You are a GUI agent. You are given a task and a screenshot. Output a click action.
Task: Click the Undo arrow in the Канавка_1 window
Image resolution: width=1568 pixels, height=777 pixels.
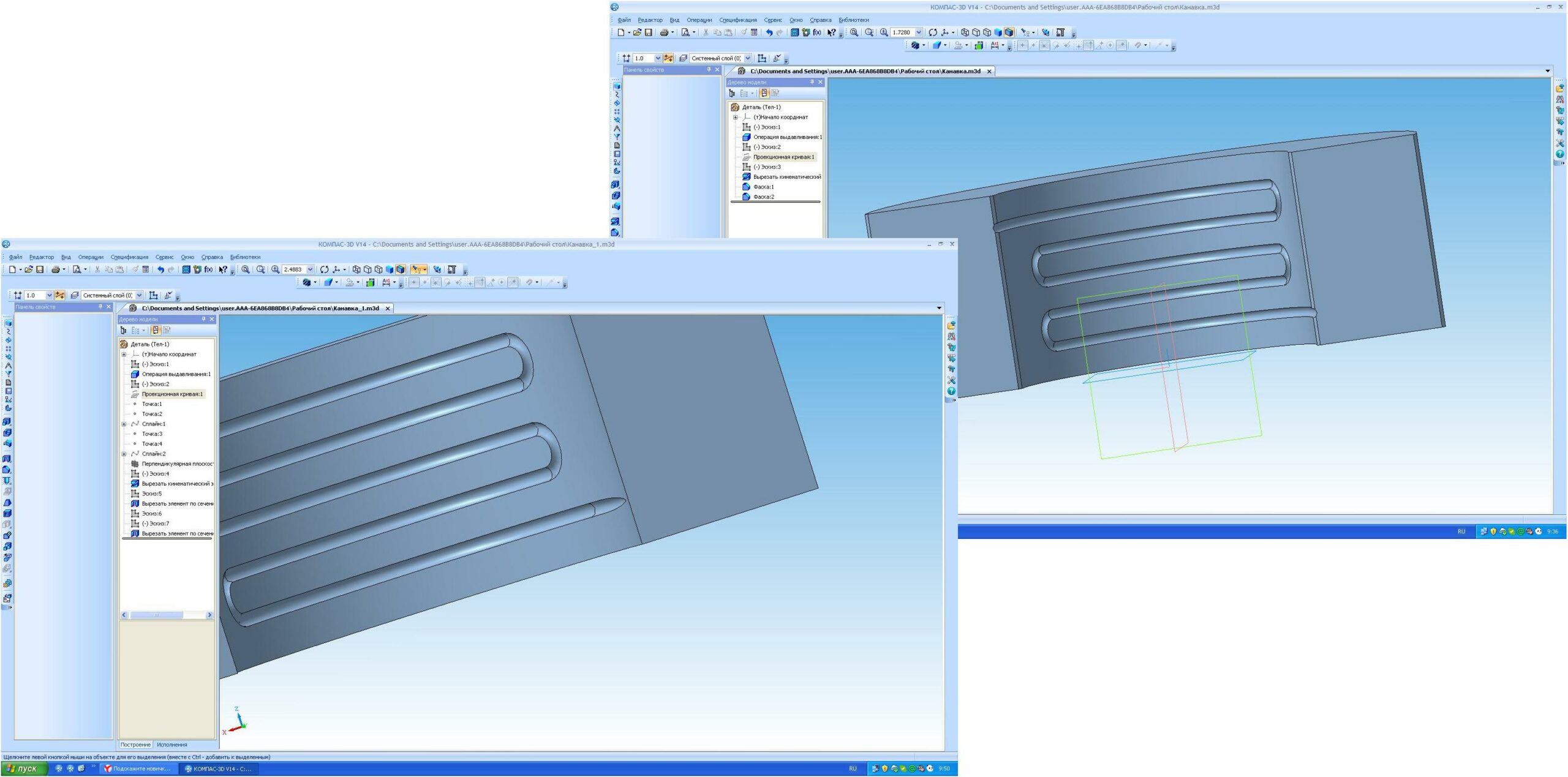point(160,269)
